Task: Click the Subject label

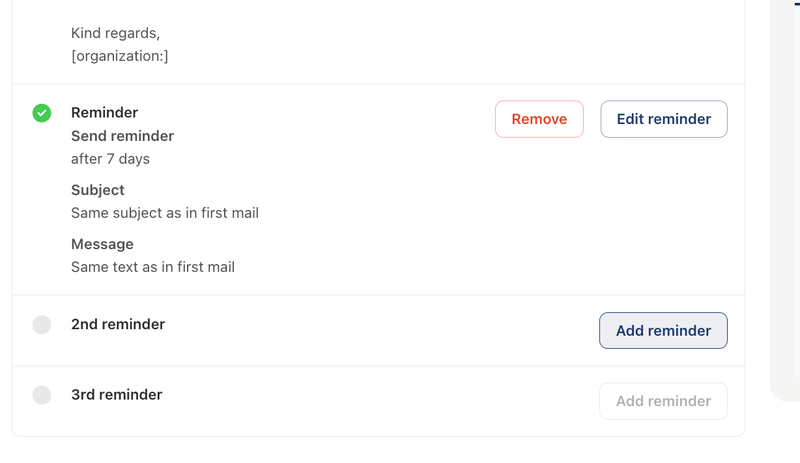Action: 98,190
